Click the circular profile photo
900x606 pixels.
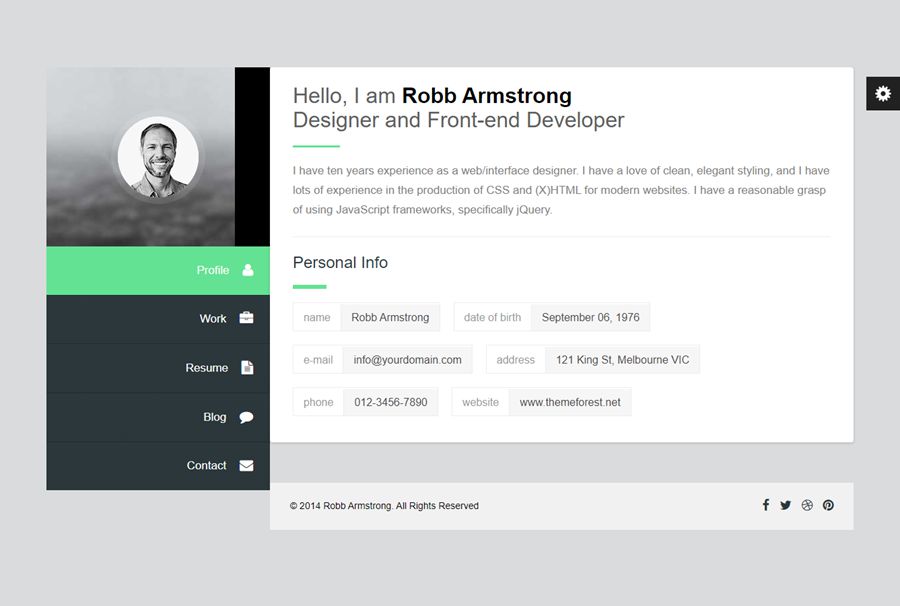(158, 158)
